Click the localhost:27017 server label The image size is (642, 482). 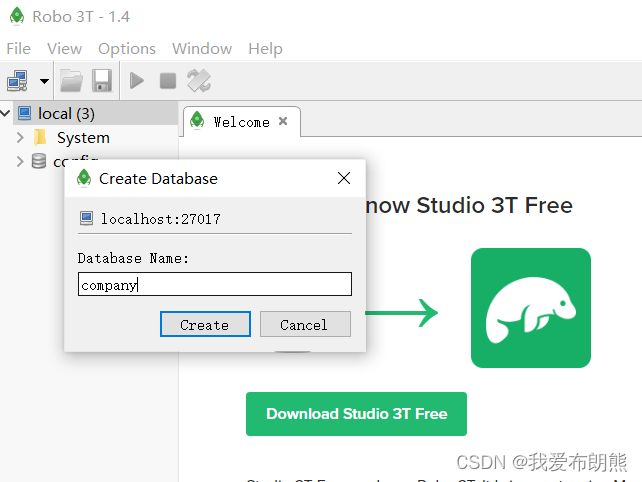(x=160, y=219)
